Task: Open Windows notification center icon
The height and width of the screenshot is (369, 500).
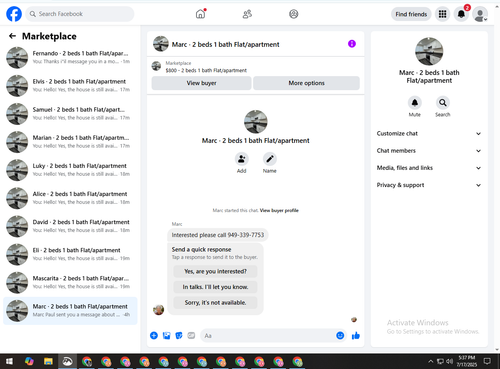Action: point(487,361)
